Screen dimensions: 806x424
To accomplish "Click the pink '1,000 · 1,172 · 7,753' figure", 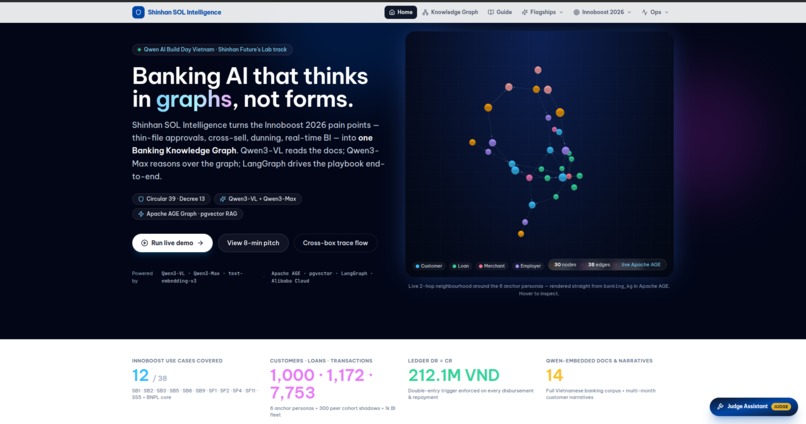I will (321, 384).
